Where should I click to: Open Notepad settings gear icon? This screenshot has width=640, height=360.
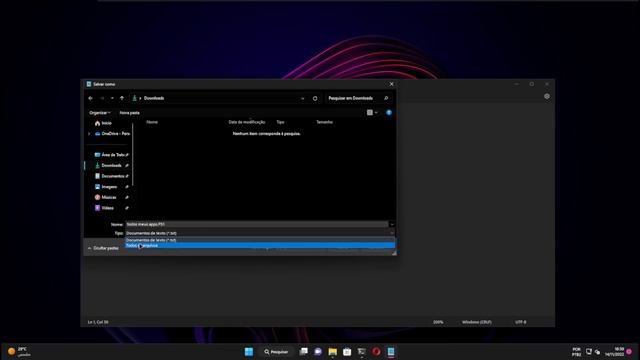547,97
